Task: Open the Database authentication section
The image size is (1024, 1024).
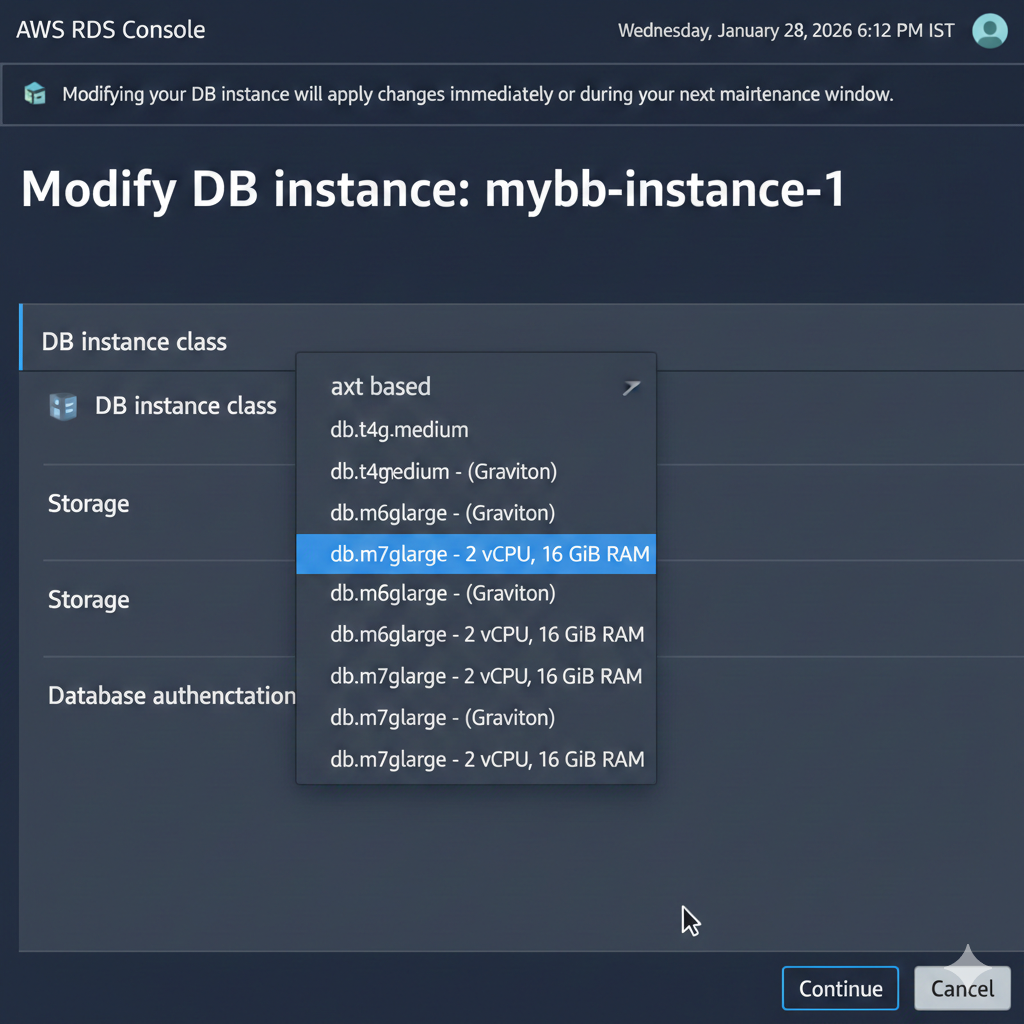Action: [x=171, y=696]
